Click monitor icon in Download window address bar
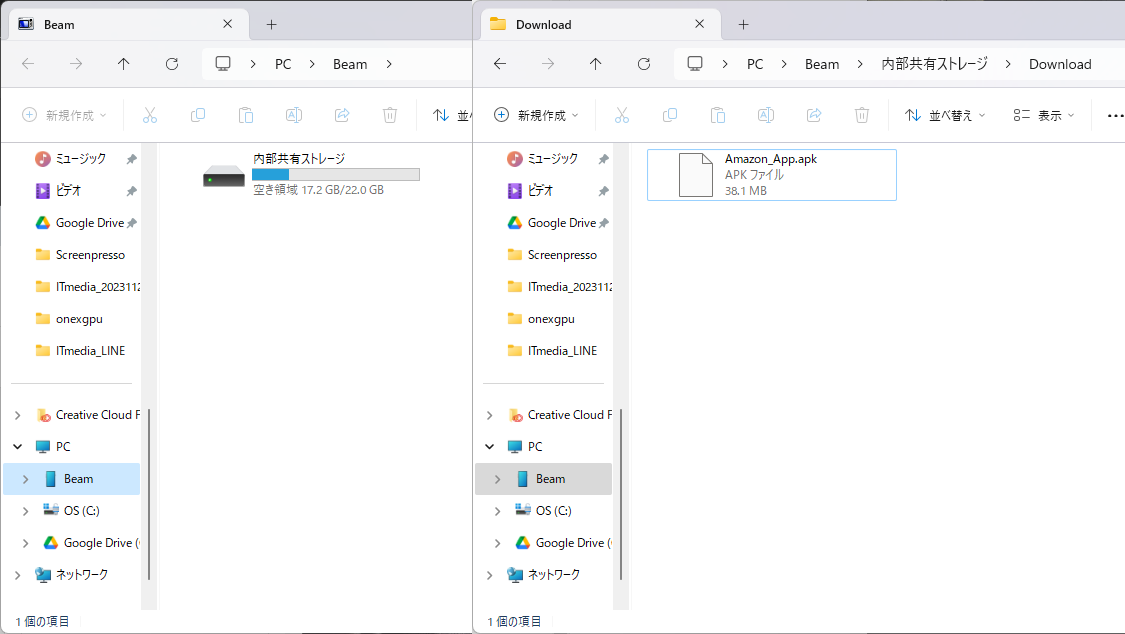Image resolution: width=1125 pixels, height=634 pixels. [x=695, y=64]
